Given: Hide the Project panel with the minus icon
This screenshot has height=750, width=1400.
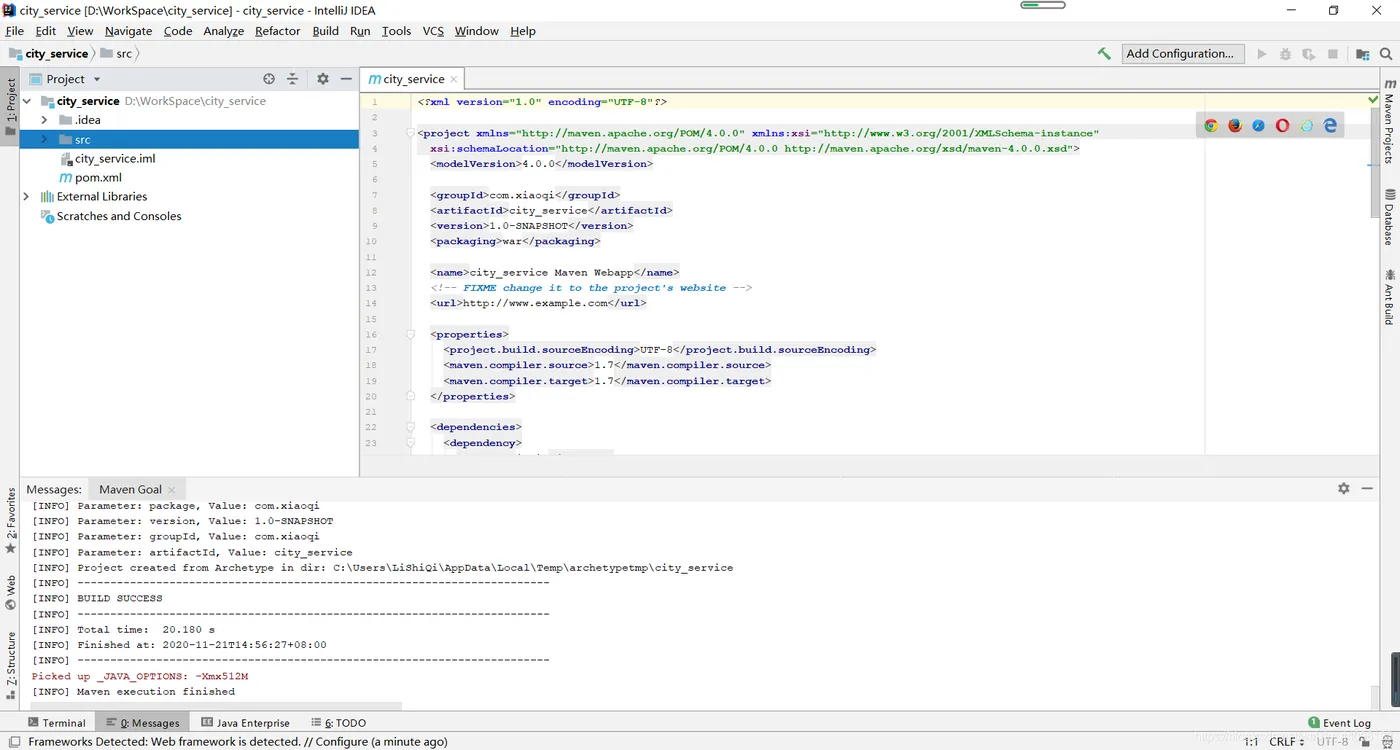Looking at the screenshot, I should pyautogui.click(x=346, y=79).
